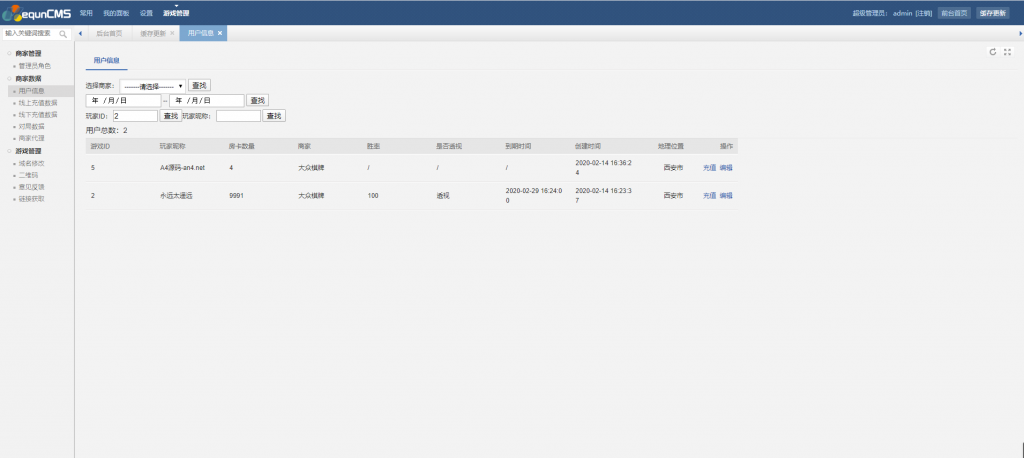Viewport: 1024px width, 458px height.
Task: Click the refresh page icon
Action: (992, 52)
